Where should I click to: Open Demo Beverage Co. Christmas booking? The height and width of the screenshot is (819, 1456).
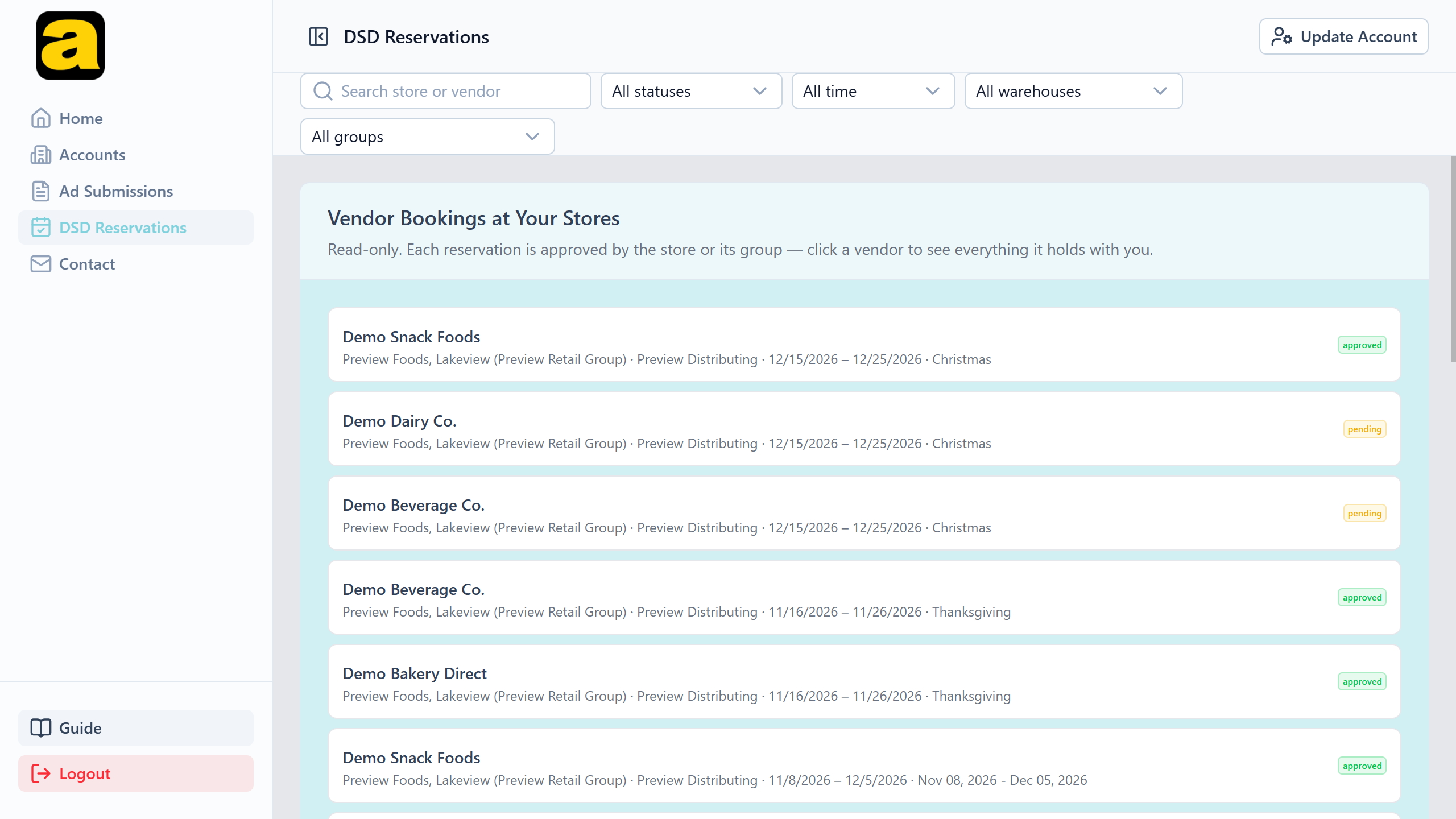(x=864, y=513)
